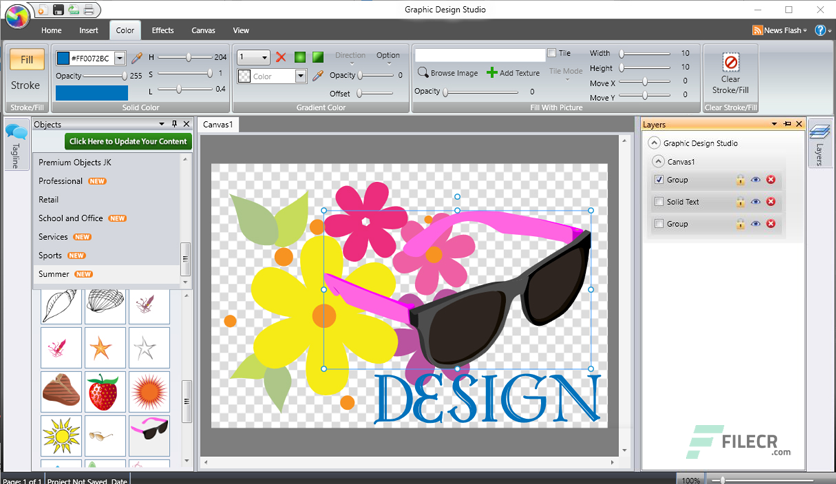Open the Layers panel options arrow
836x484 pixels.
pos(774,124)
